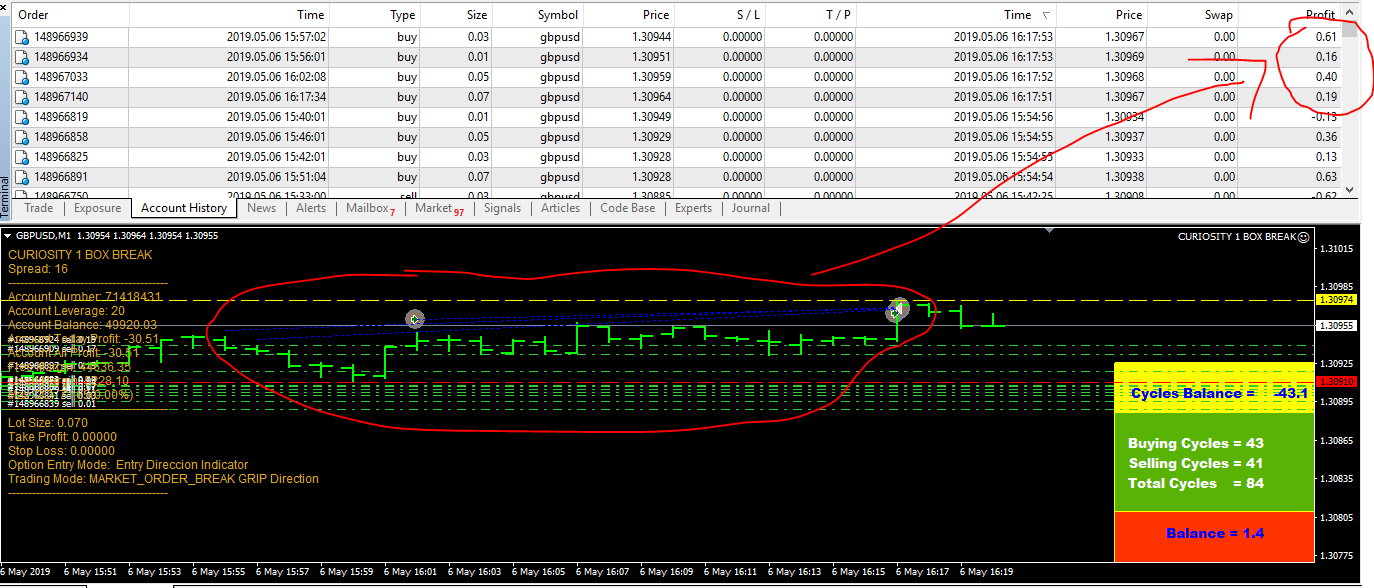Image resolution: width=1374 pixels, height=588 pixels.
Task: Click the history list scroll up arrow
Action: (x=1350, y=14)
